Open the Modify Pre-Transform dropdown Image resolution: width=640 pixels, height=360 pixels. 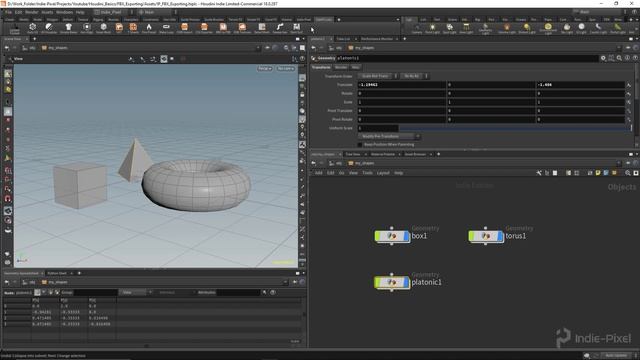coord(389,136)
